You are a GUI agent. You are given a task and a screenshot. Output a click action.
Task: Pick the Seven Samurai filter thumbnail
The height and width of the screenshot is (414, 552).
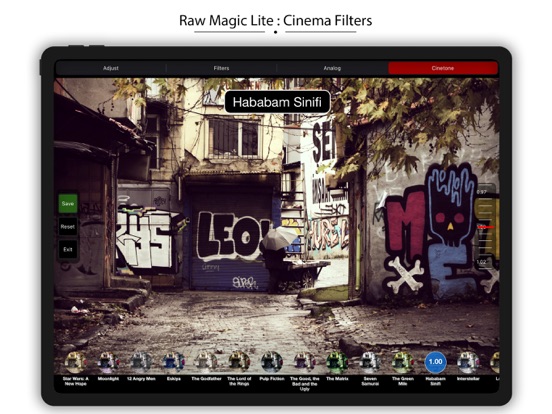(x=370, y=362)
